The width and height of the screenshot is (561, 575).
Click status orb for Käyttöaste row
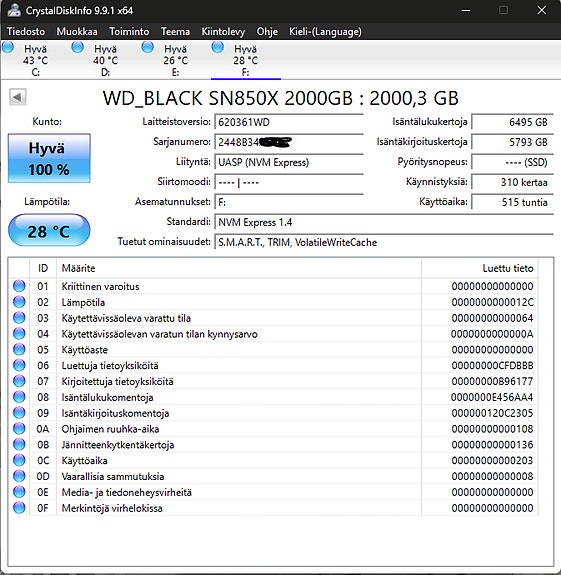coord(19,349)
